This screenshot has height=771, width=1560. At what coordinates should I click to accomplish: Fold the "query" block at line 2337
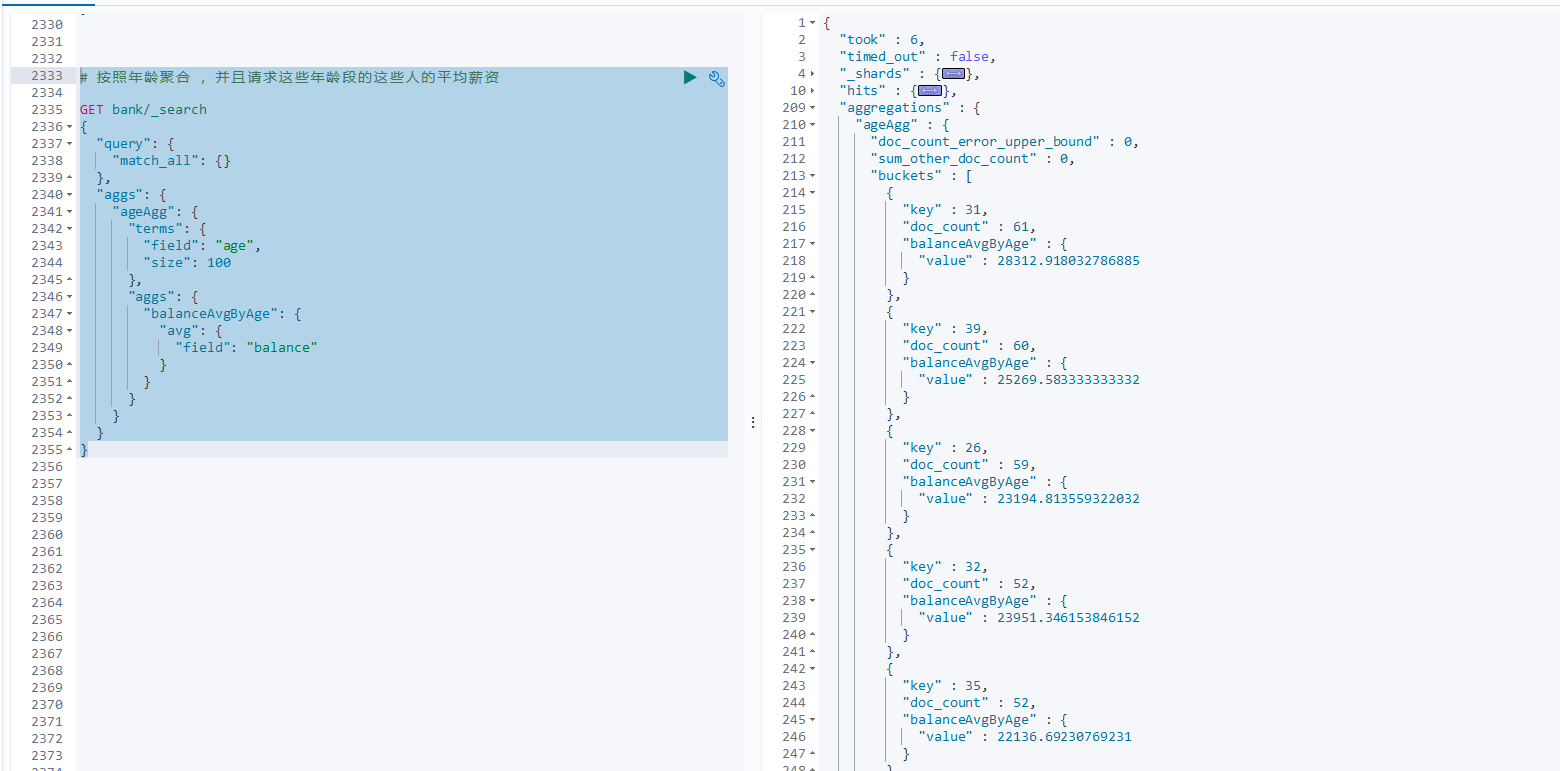(69, 144)
